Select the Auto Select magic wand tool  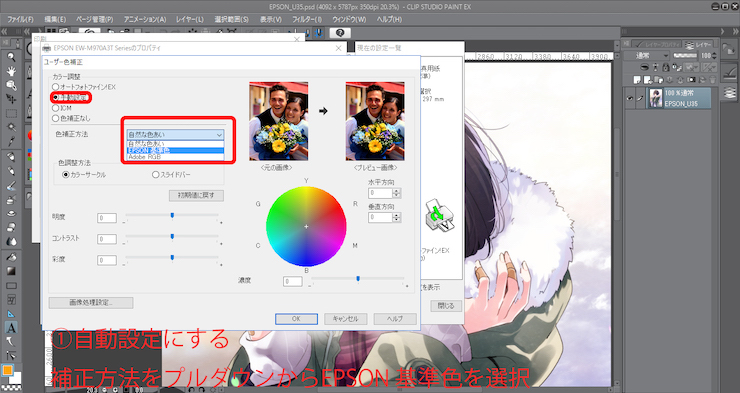[x=11, y=127]
